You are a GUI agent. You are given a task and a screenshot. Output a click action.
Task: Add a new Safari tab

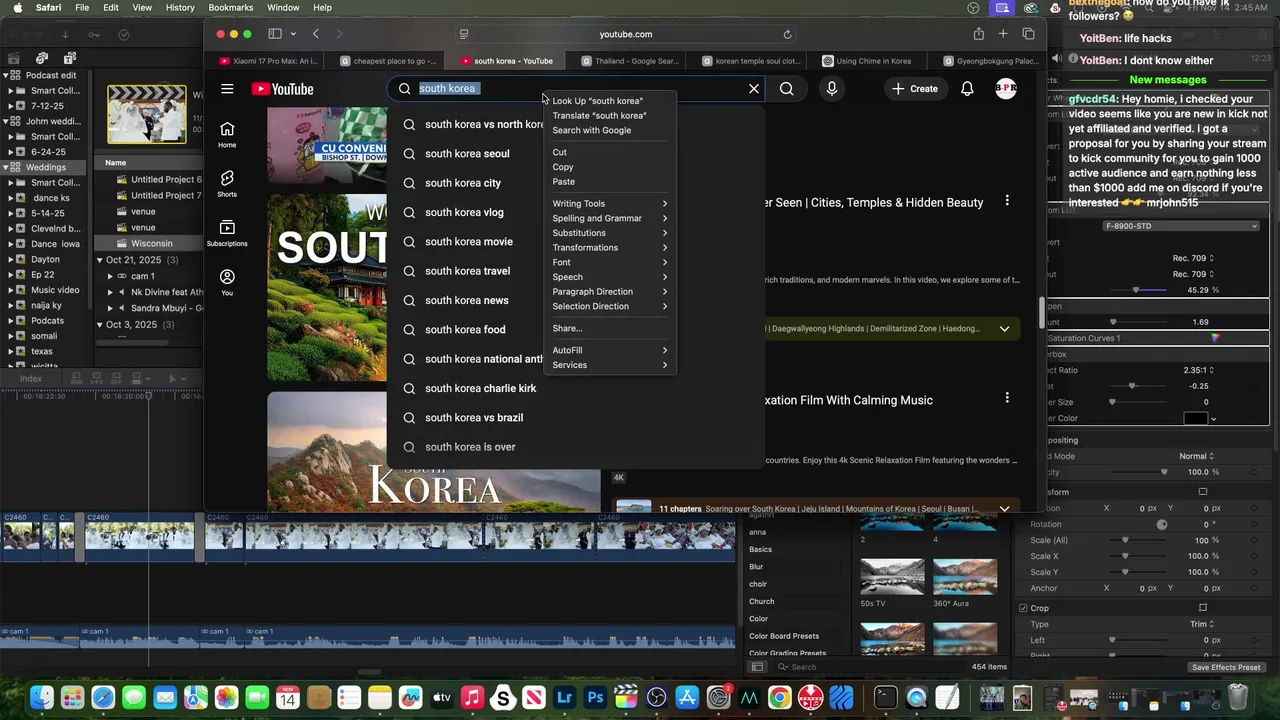click(1003, 34)
